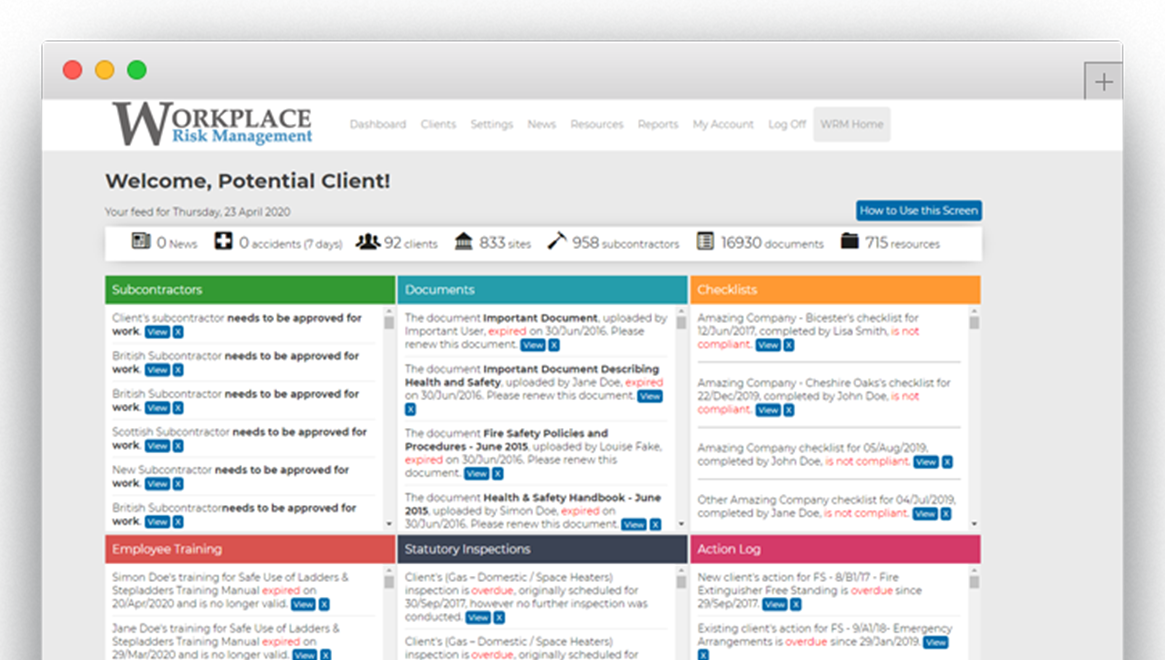Image resolution: width=1165 pixels, height=660 pixels.
Task: Click the accidents first-aid cross icon
Action: pyautogui.click(x=224, y=241)
